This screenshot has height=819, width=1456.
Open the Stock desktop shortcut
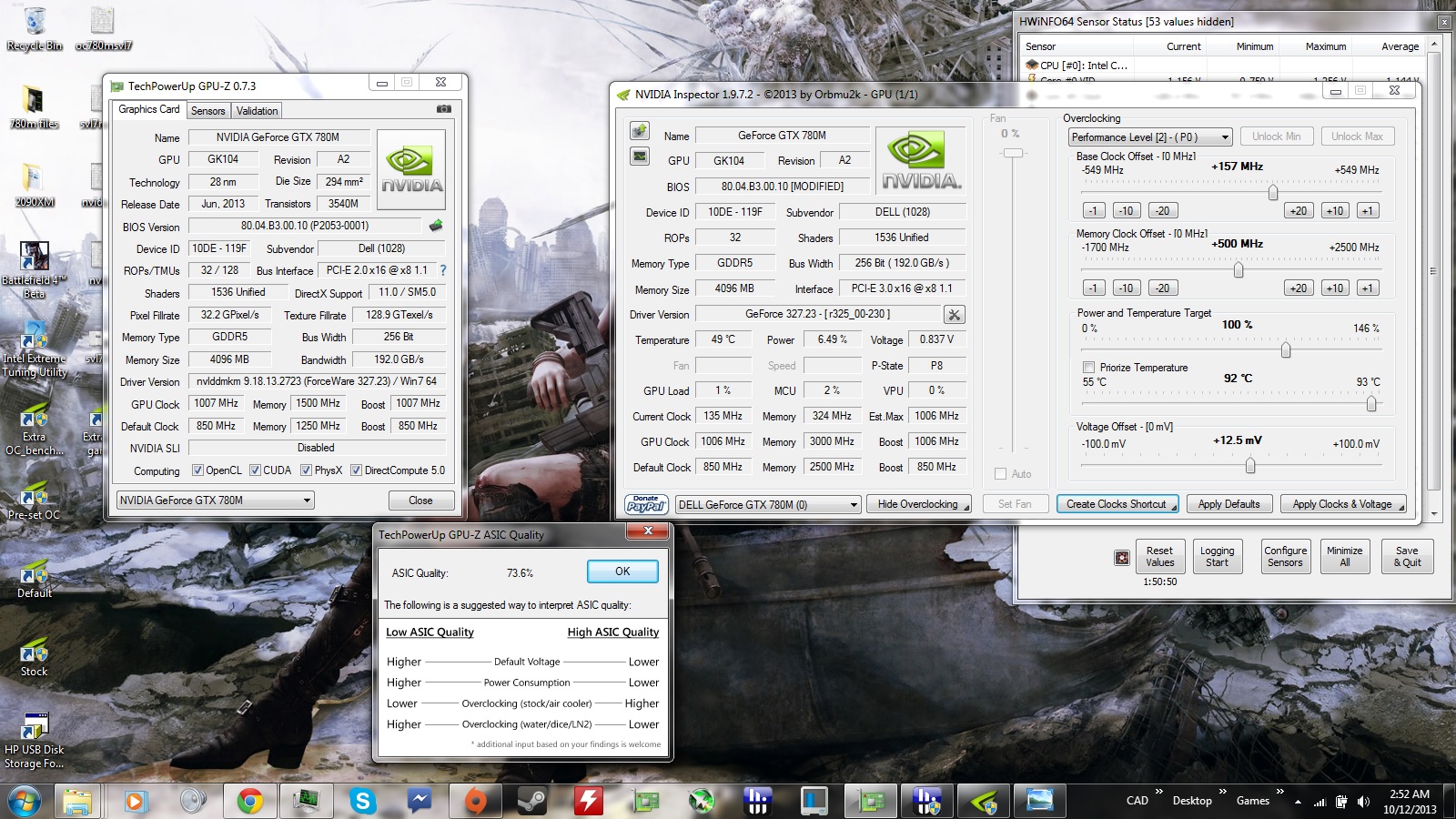[x=35, y=655]
